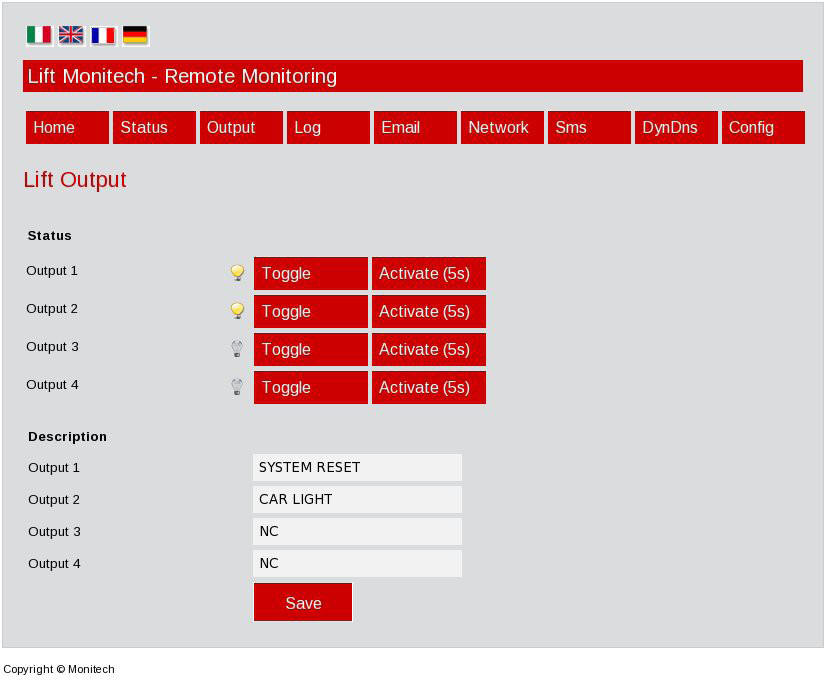The image size is (826, 687).
Task: Click the Description section label
Action: click(67, 437)
